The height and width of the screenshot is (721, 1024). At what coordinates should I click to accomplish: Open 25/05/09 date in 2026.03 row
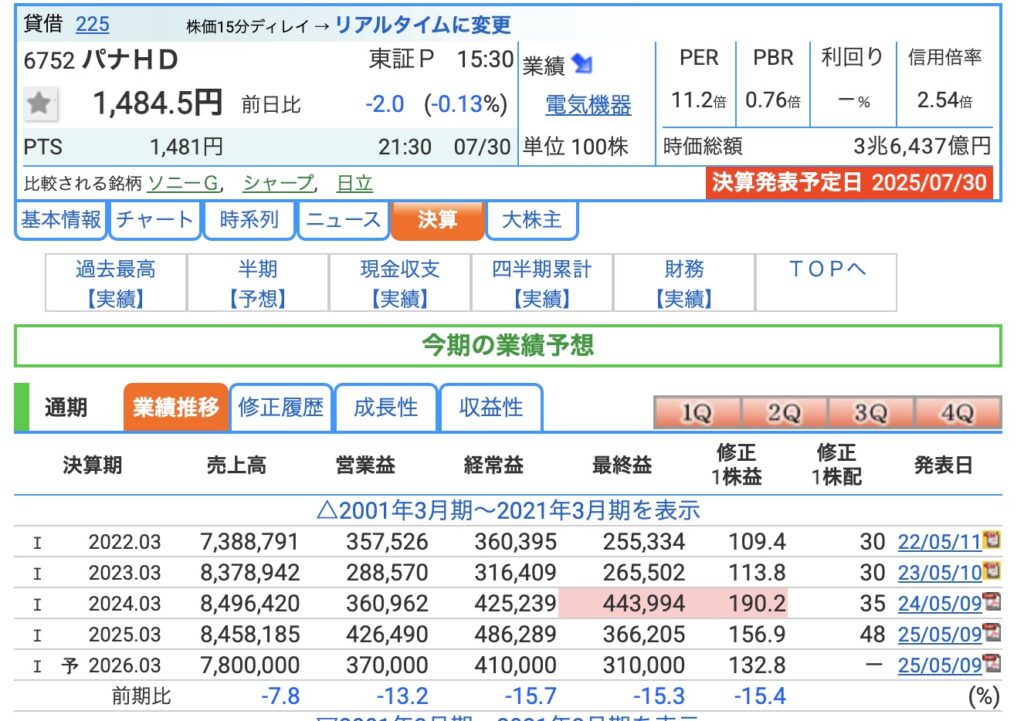click(x=939, y=665)
